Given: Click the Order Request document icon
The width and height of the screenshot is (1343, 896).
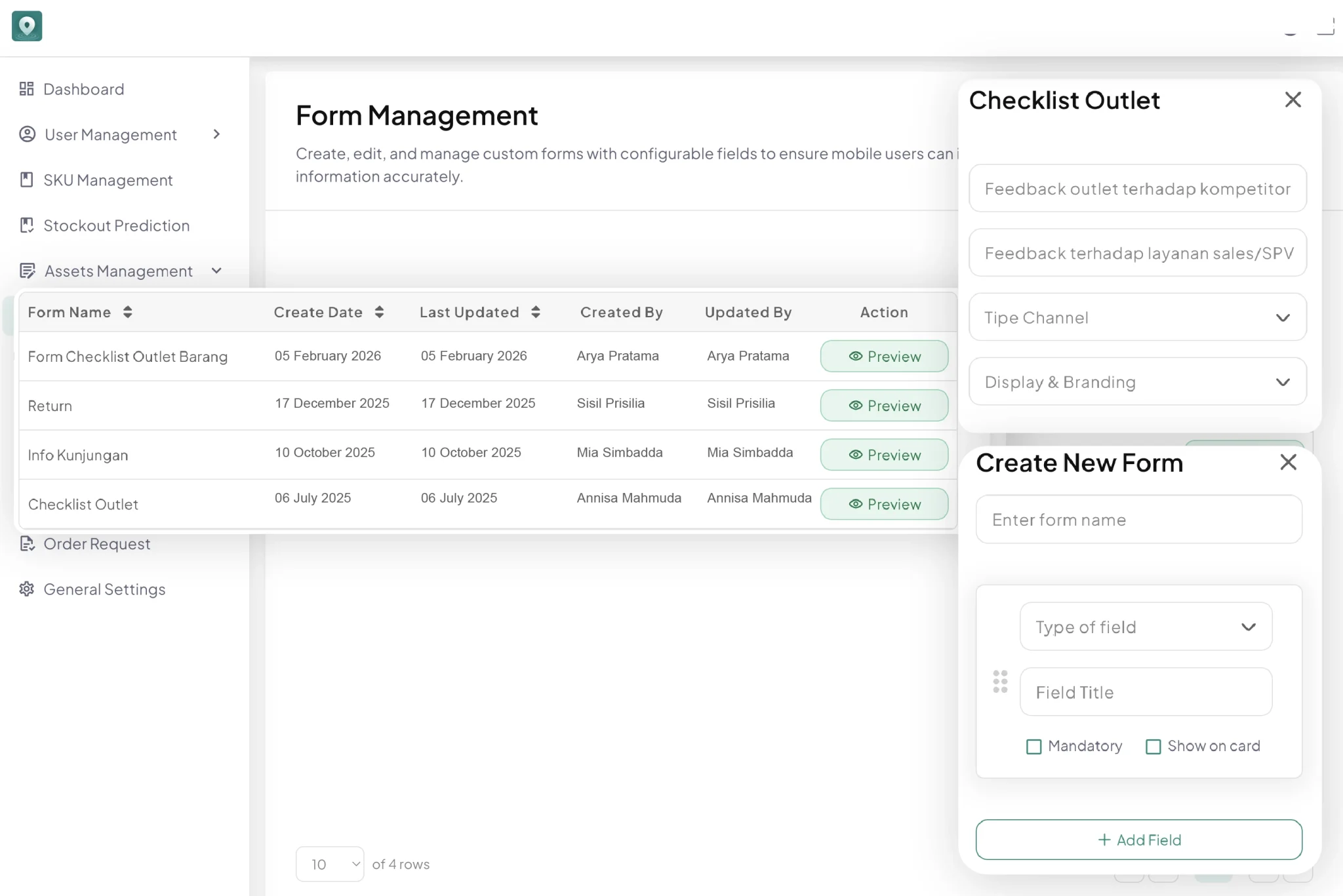Looking at the screenshot, I should [27, 544].
